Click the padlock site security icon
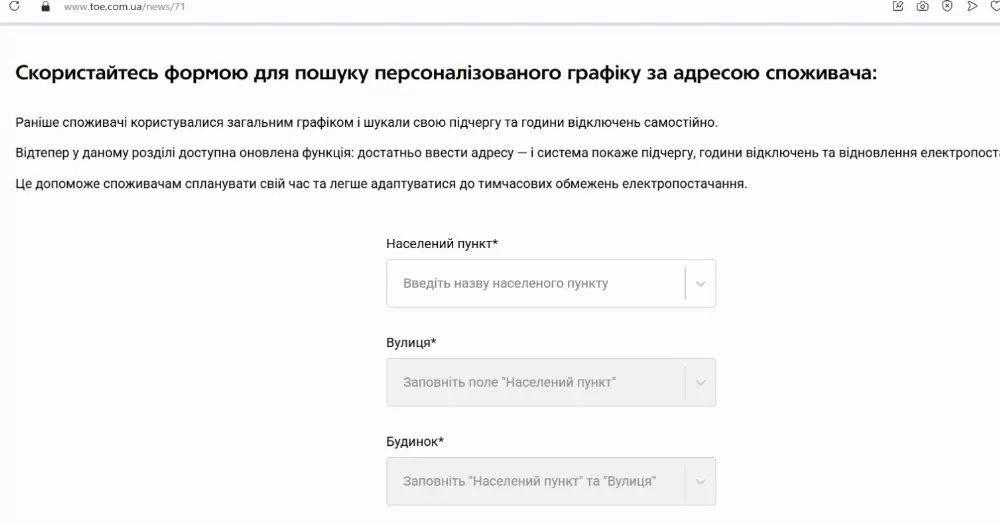The height and width of the screenshot is (523, 1000). 44,6
